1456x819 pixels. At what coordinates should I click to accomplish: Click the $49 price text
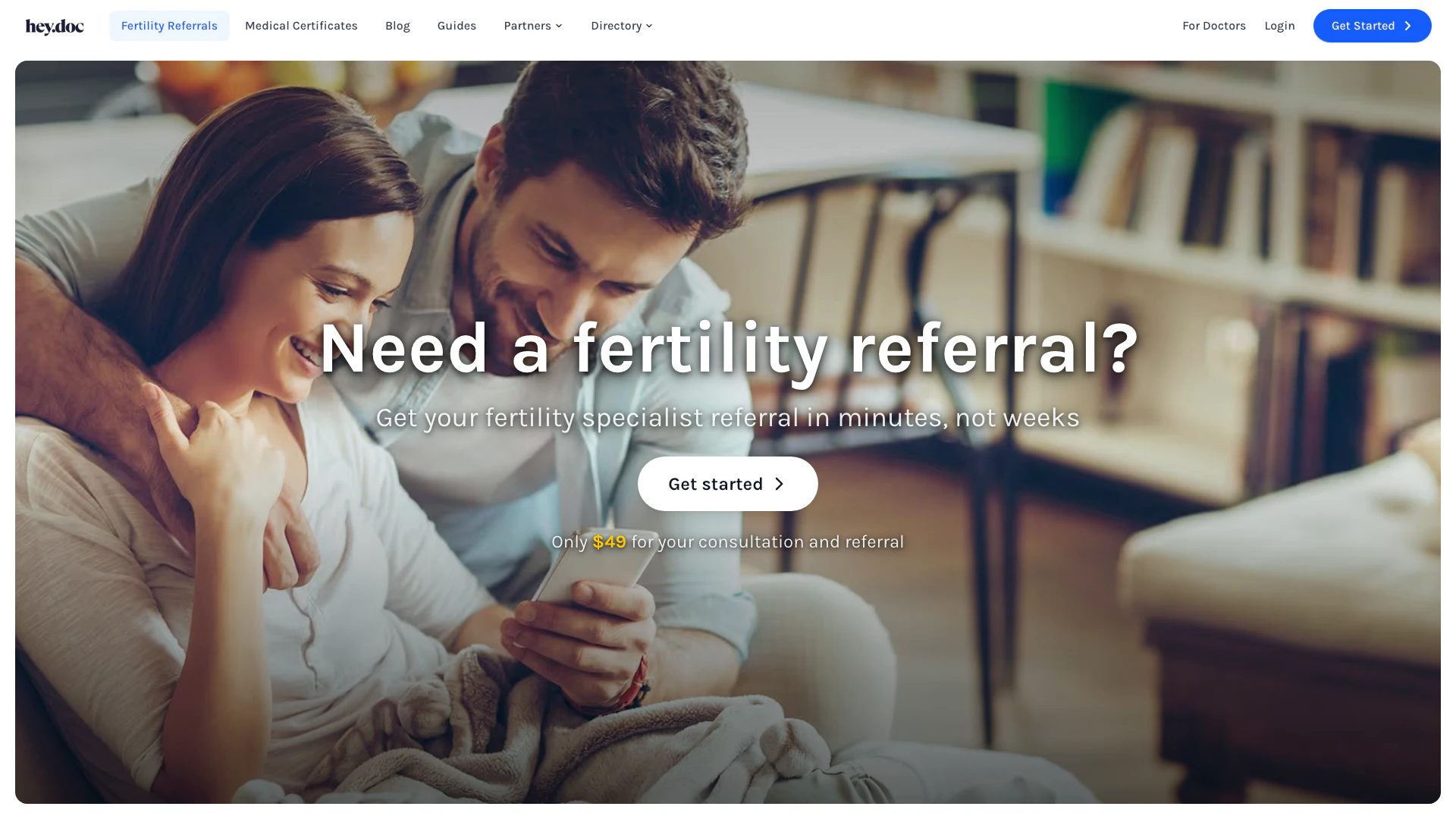pyautogui.click(x=609, y=542)
